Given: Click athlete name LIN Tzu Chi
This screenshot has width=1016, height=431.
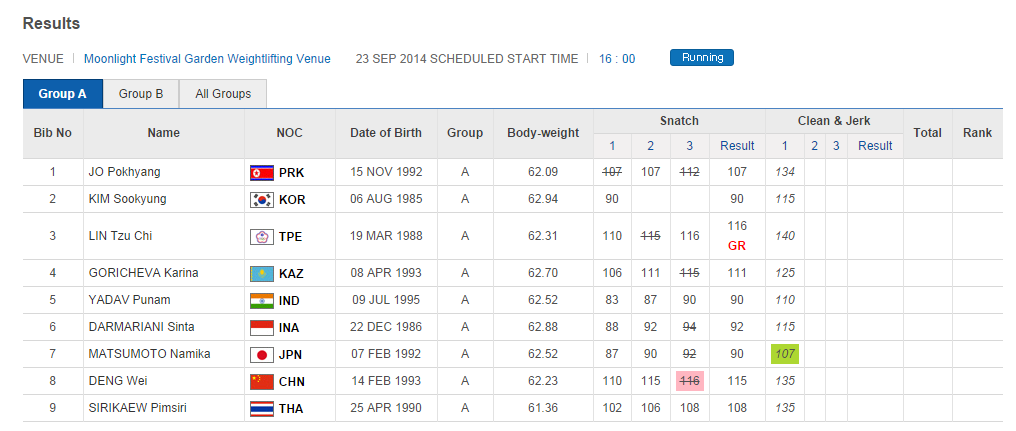Looking at the screenshot, I should (120, 237).
